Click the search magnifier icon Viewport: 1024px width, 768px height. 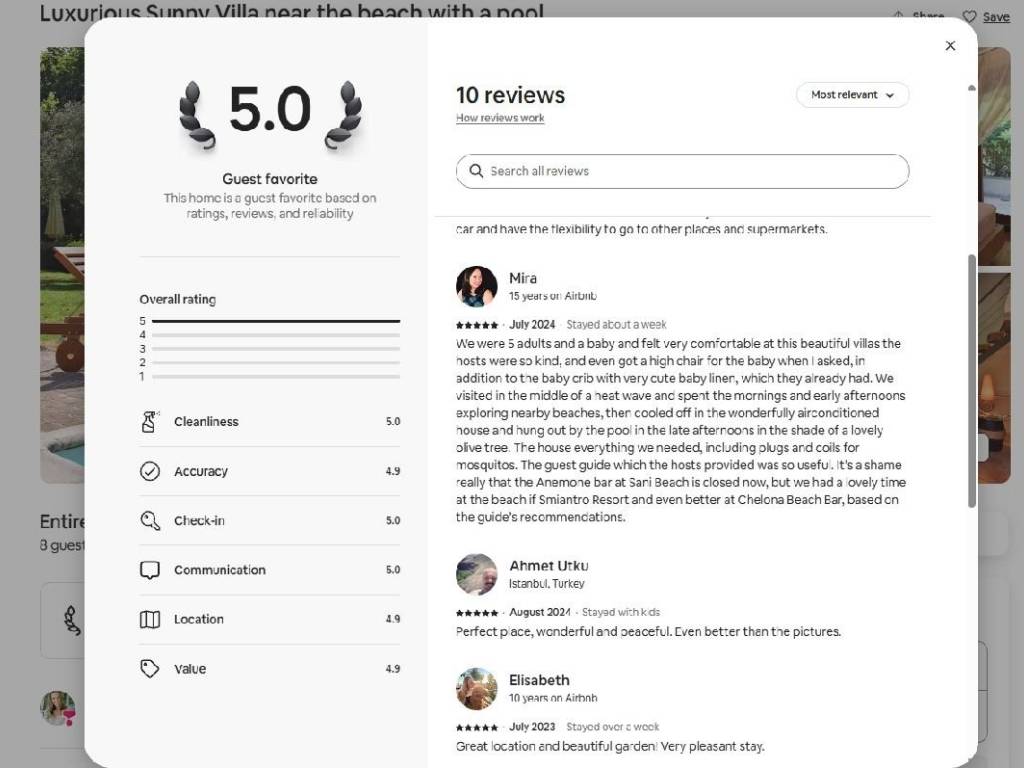pos(476,171)
